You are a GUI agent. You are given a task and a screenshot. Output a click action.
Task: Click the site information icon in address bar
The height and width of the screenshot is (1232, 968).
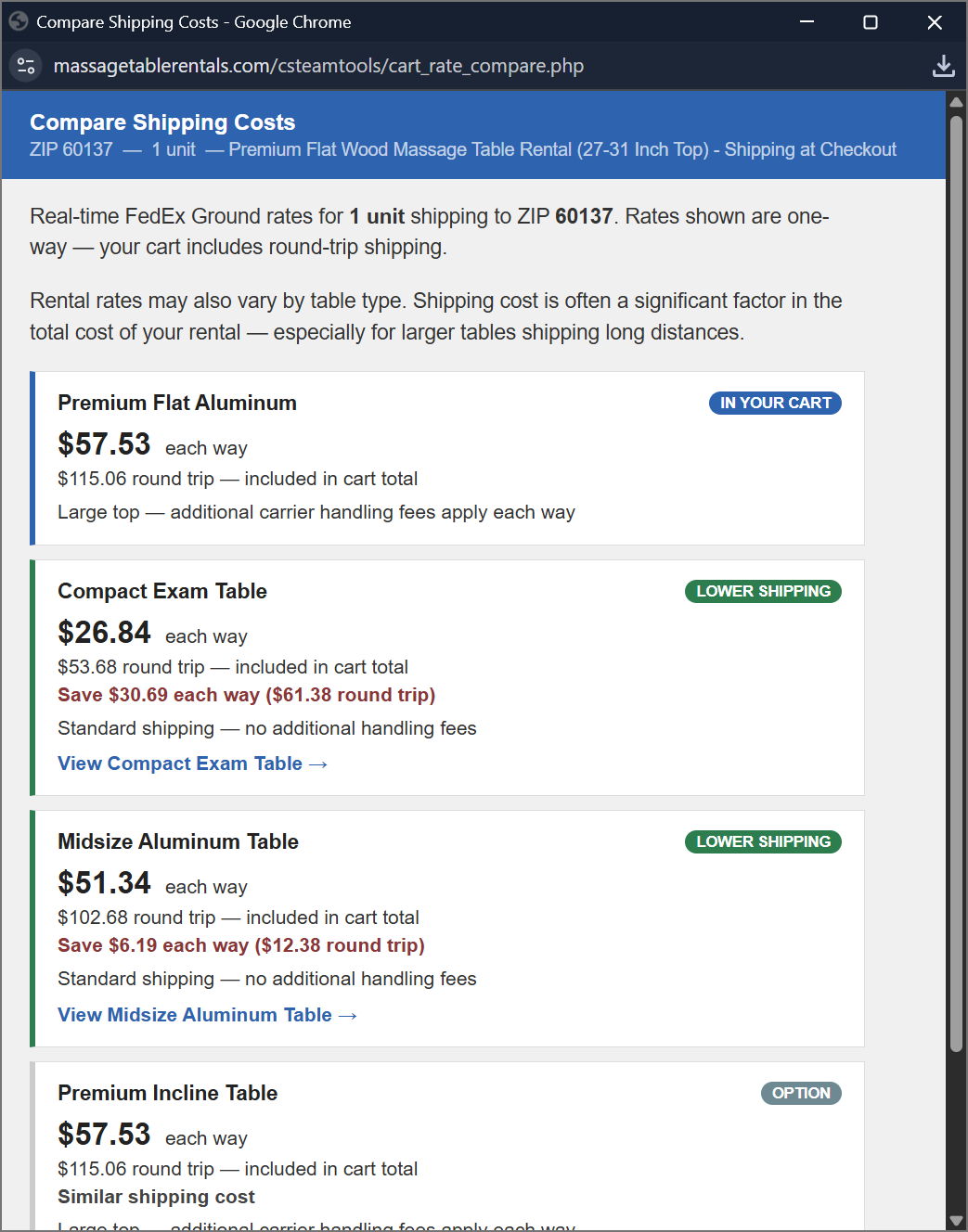(26, 66)
